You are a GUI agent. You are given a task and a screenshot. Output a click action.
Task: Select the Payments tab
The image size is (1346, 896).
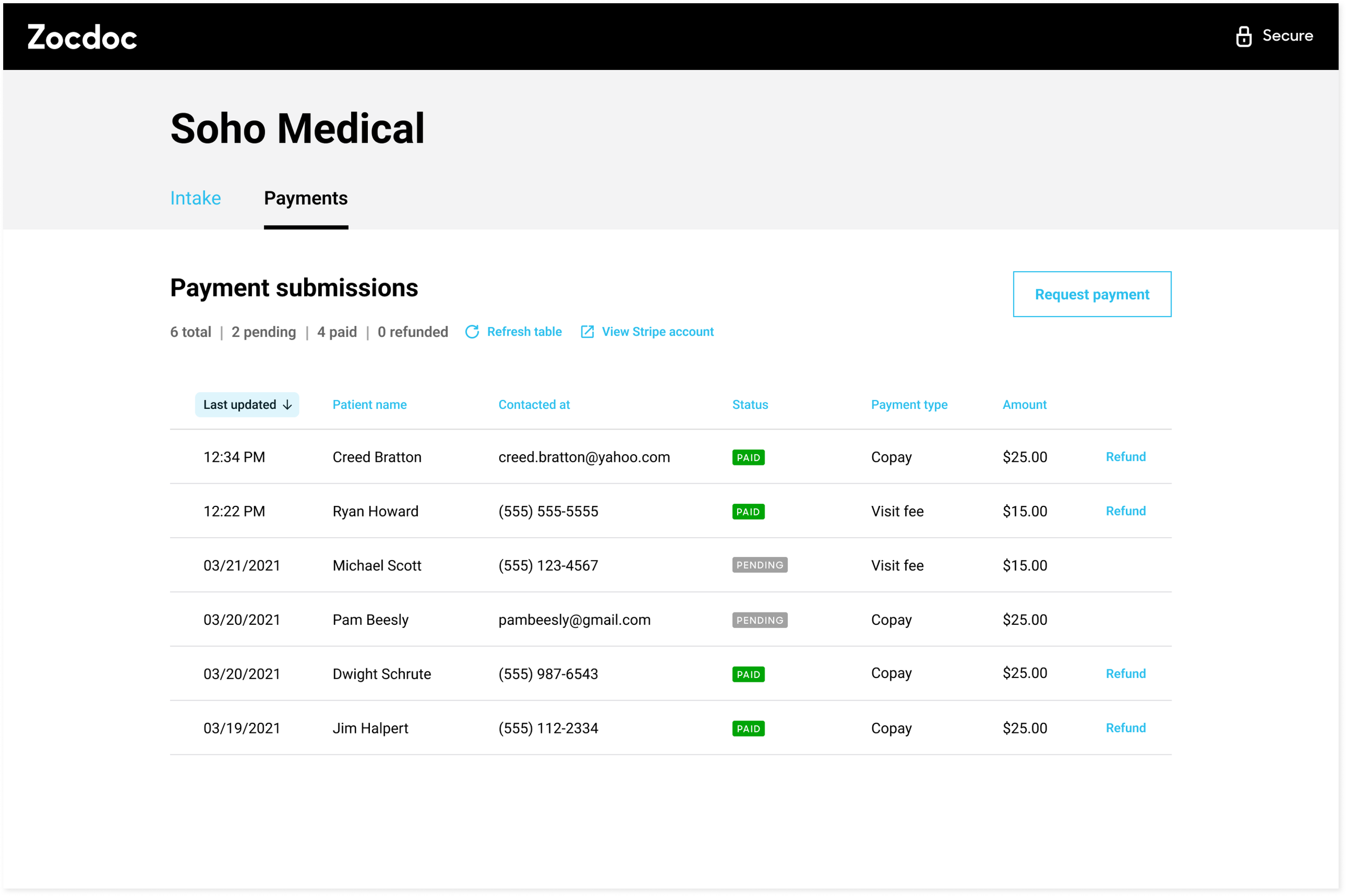[x=306, y=198]
